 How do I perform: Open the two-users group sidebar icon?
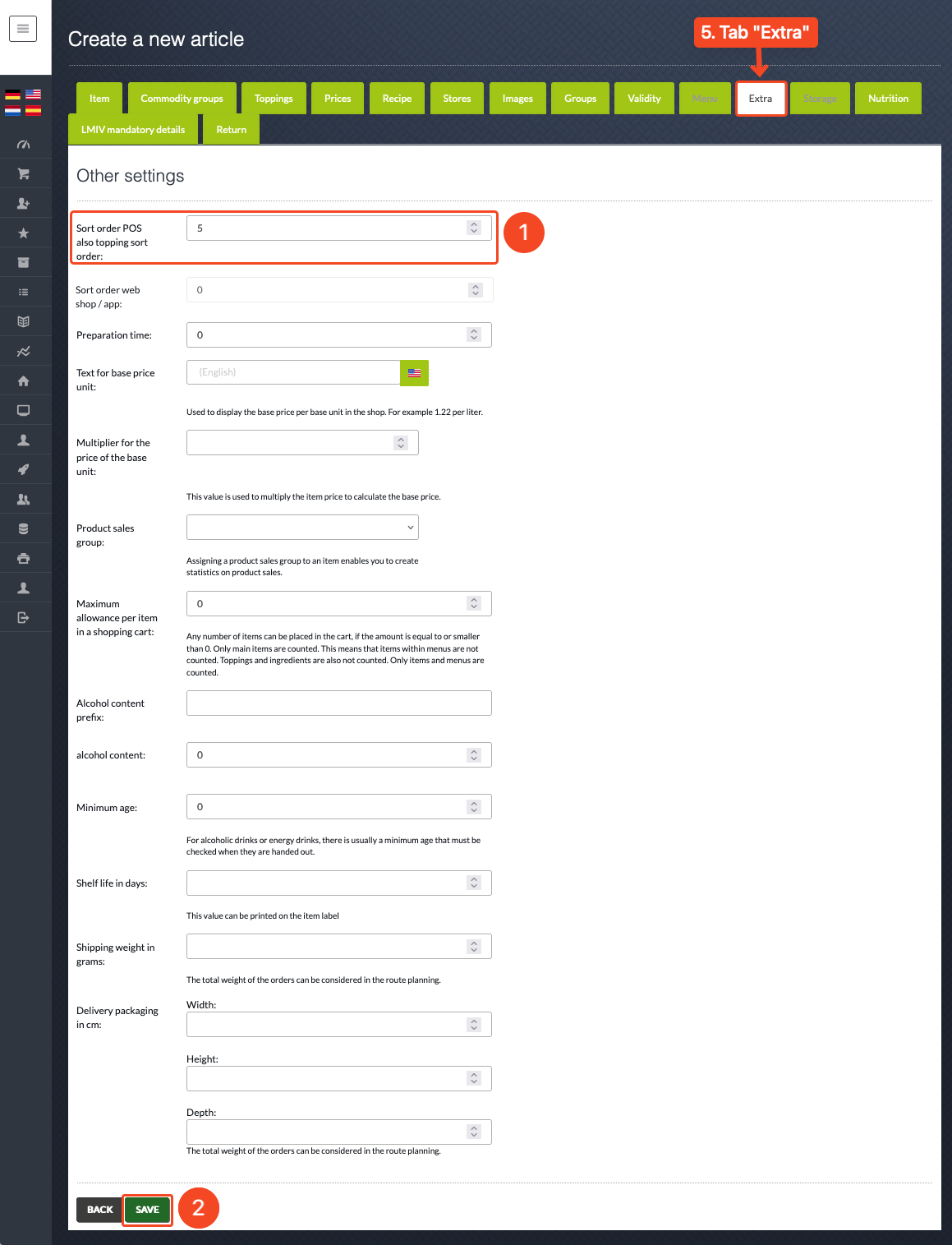24,500
